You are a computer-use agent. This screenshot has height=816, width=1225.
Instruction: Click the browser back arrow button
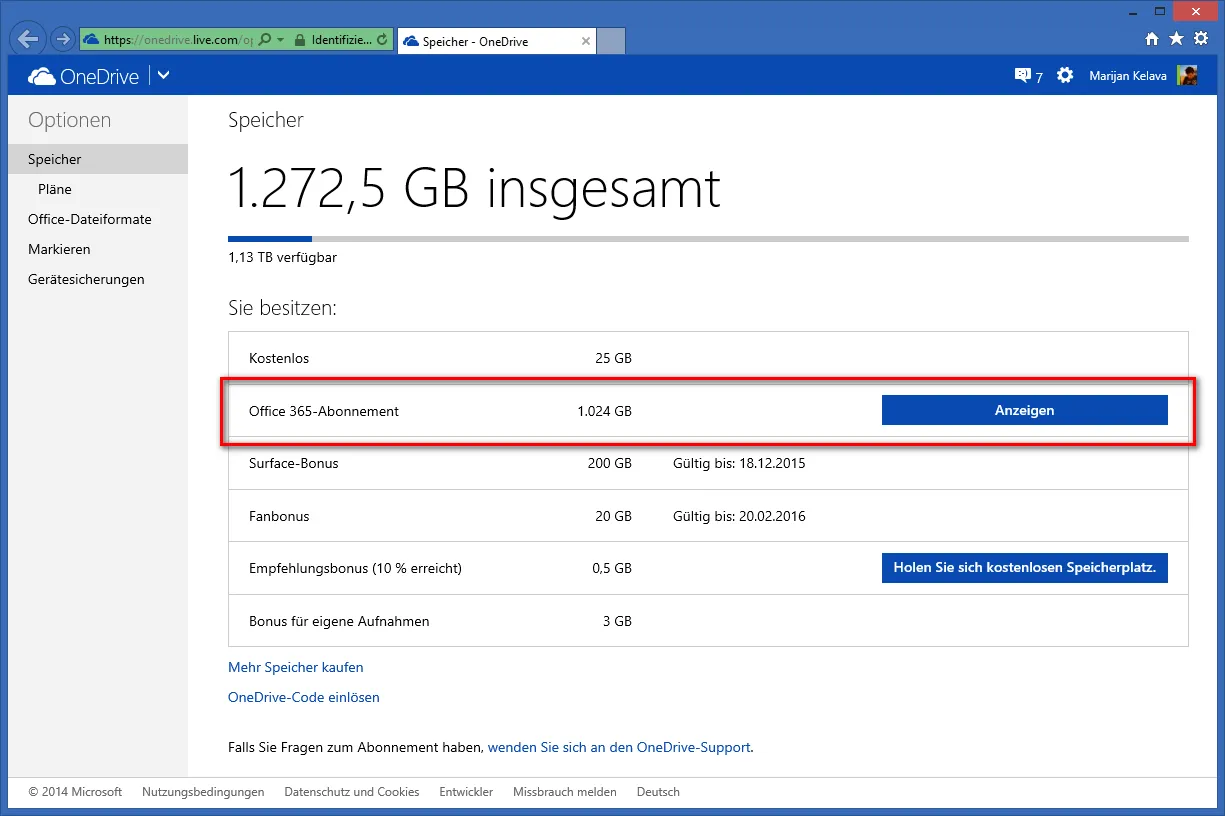click(x=29, y=40)
